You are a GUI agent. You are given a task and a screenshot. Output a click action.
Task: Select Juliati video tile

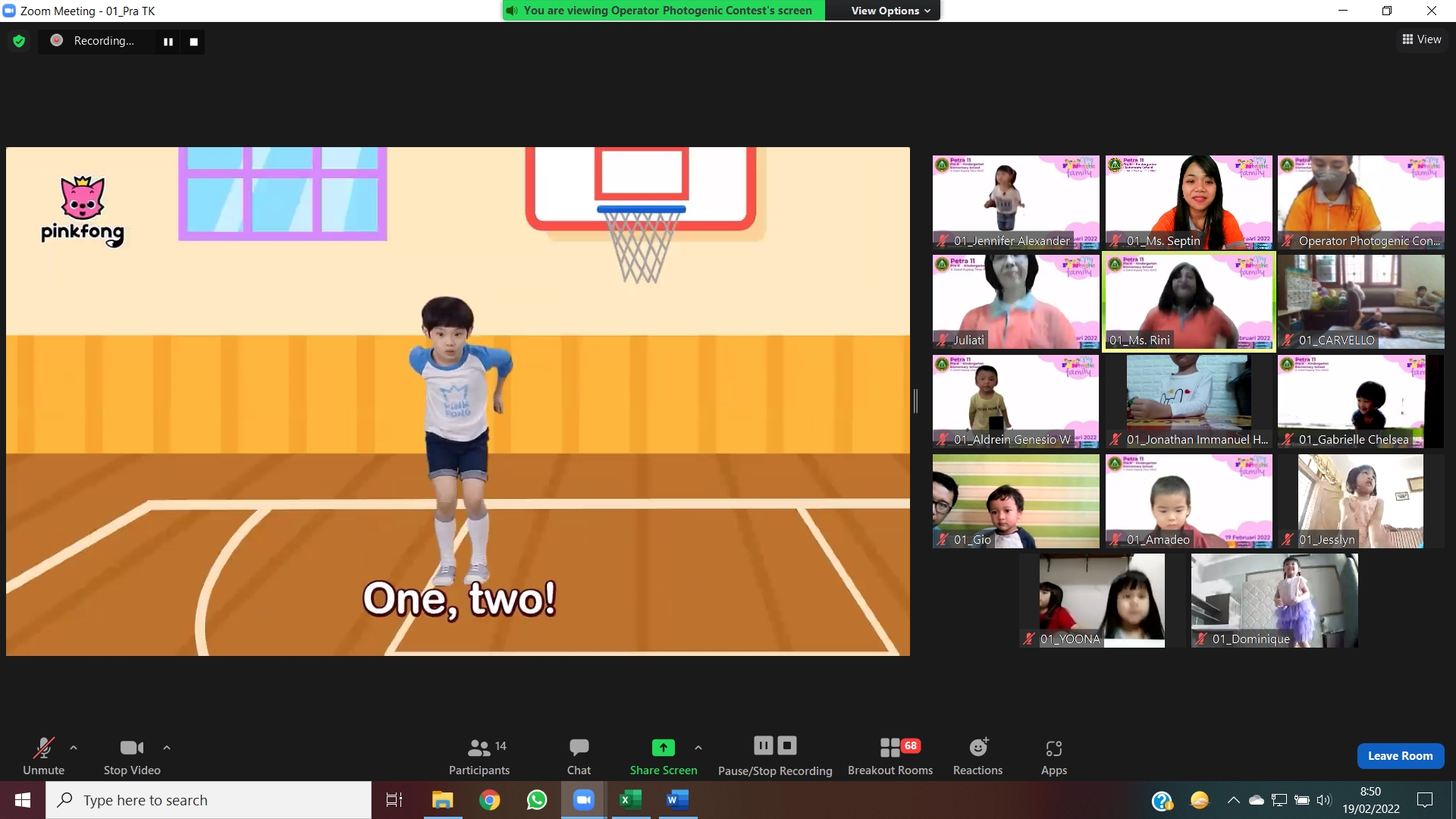point(1015,302)
